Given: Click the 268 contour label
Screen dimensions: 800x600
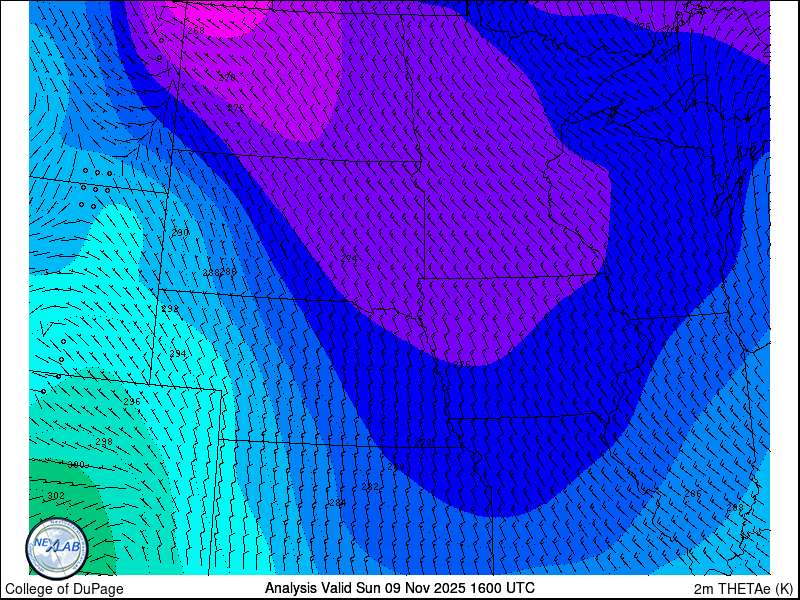Looking at the screenshot, I should (x=195, y=31).
